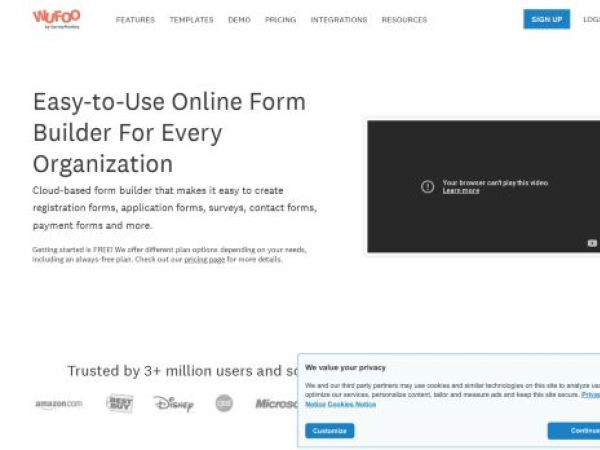Go to the Demo page
This screenshot has width=600, height=450.
pyautogui.click(x=239, y=20)
